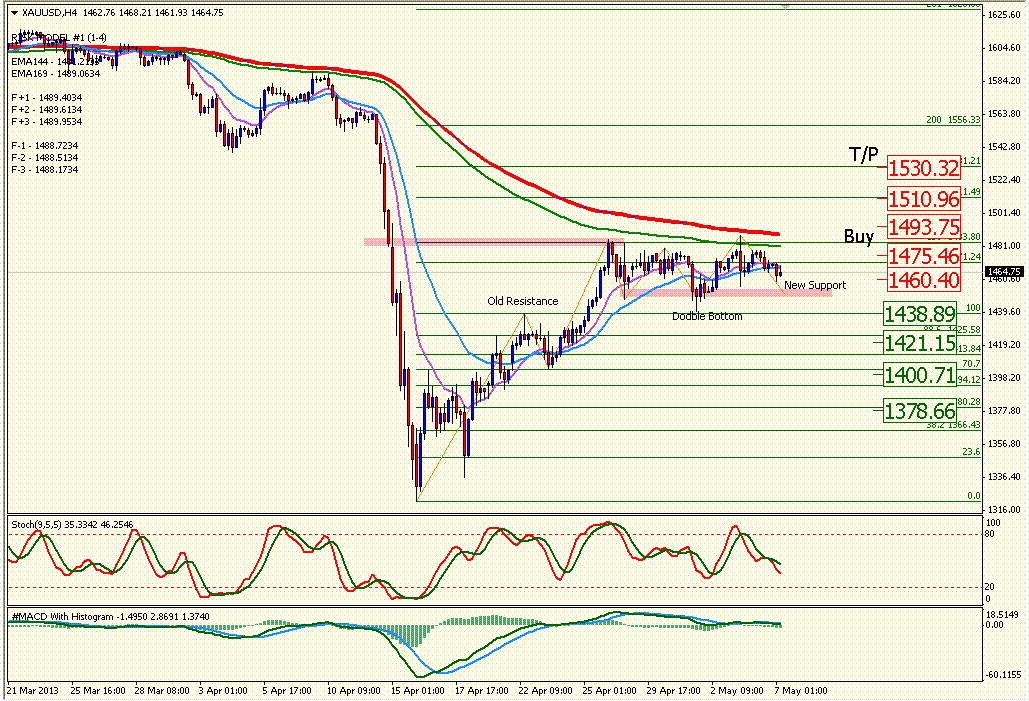Viewport: 1029px width, 701px height.
Task: Select the EMA169 - 1489.0634 label
Action: click(56, 74)
